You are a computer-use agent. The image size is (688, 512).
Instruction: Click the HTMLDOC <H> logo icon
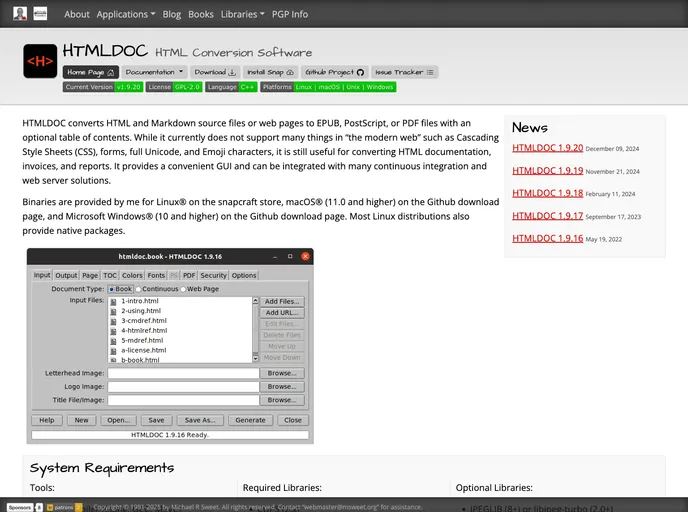click(x=40, y=61)
